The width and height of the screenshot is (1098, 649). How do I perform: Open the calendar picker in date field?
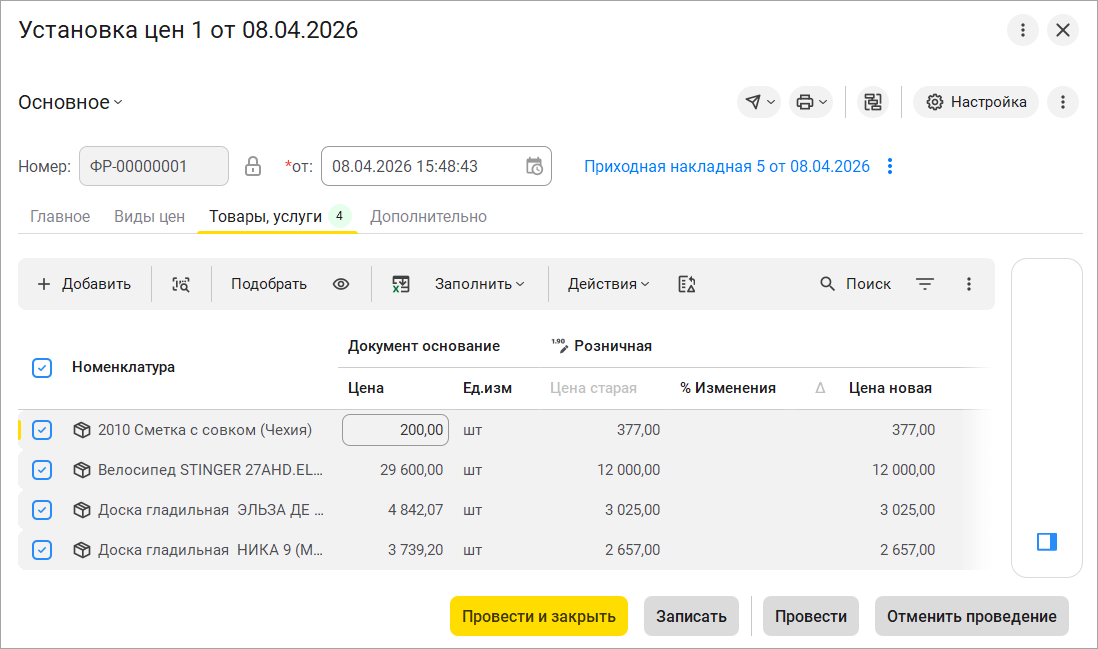pos(535,166)
